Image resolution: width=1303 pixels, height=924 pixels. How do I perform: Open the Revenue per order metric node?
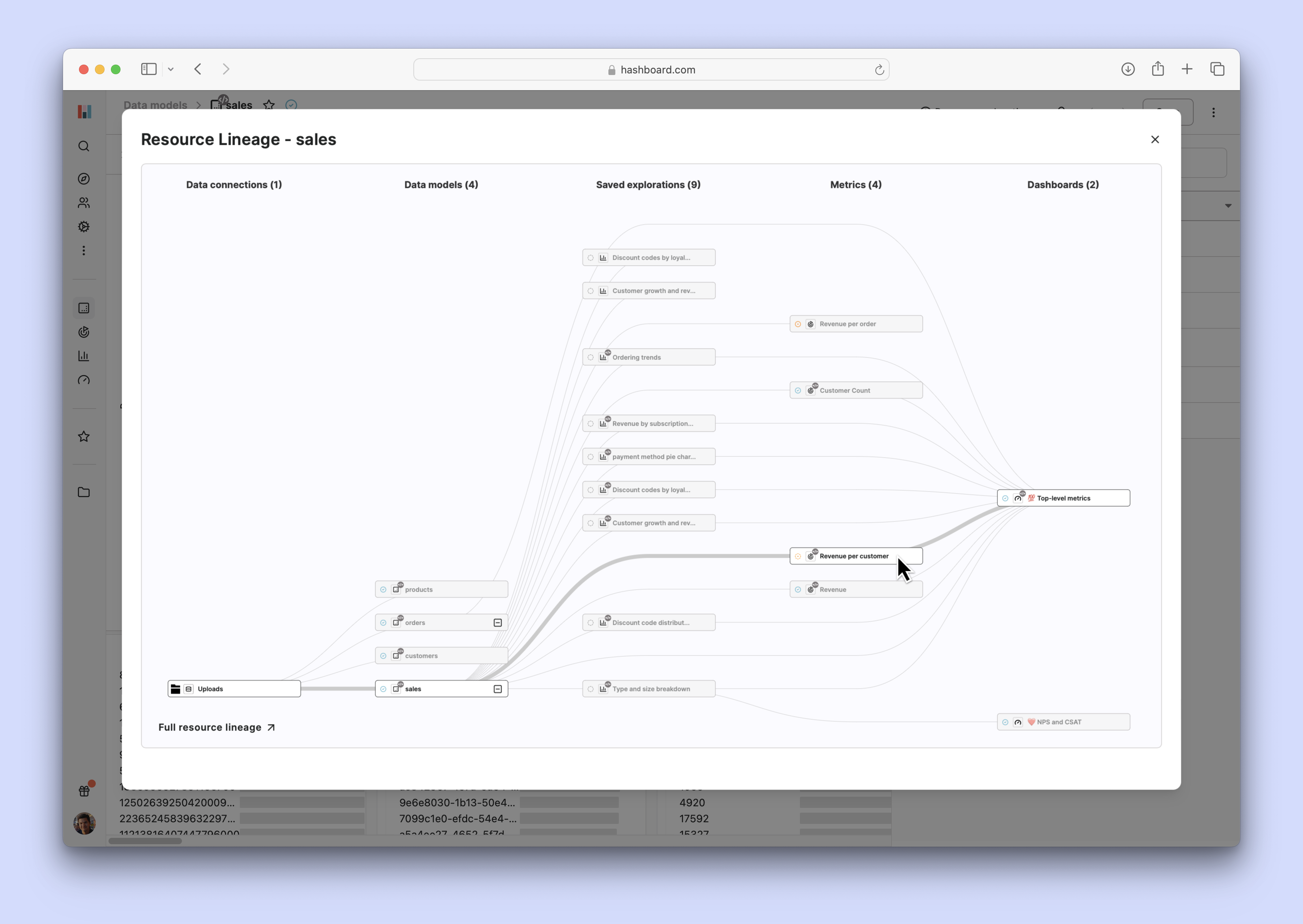[856, 324]
